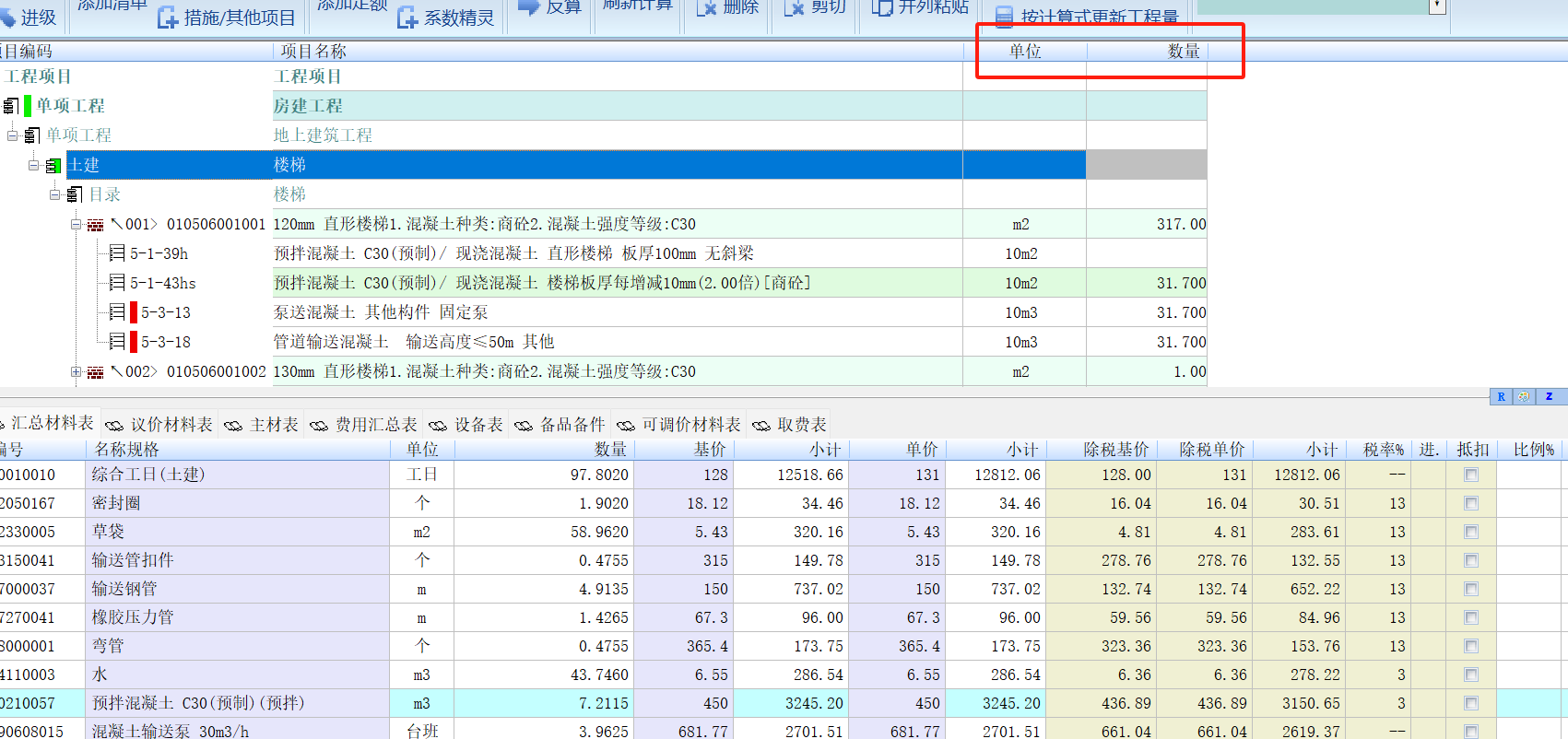
Task: Click the top-level 单项工程 tree icon
Action: click(11, 106)
